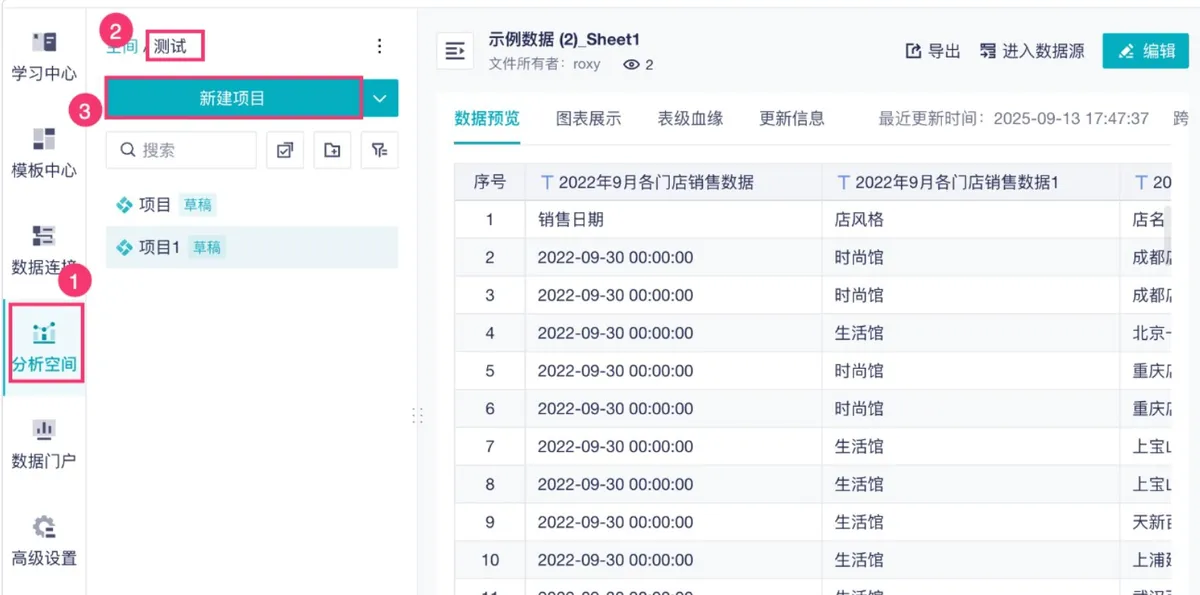
Task: Collapse the side panel using the header toggle icon
Action: point(455,50)
